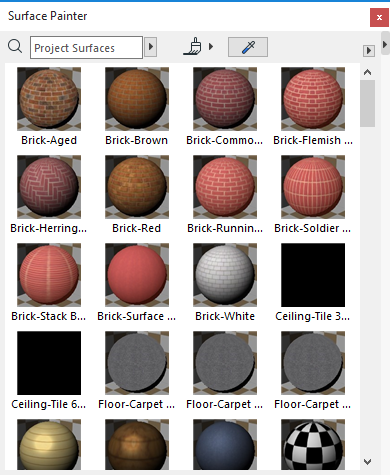Click the Brick-White label text
The width and height of the screenshot is (390, 475).
[225, 316]
